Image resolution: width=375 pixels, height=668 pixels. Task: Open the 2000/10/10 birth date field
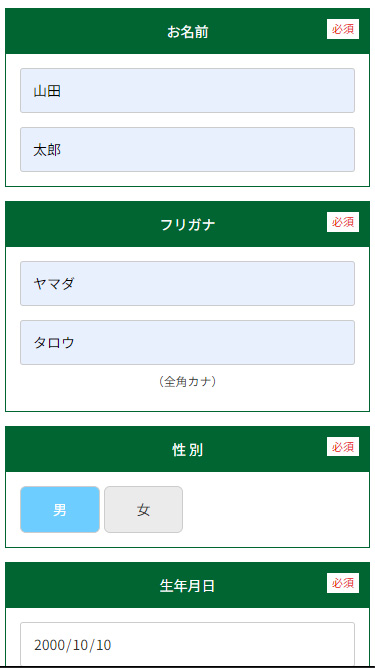coord(188,644)
